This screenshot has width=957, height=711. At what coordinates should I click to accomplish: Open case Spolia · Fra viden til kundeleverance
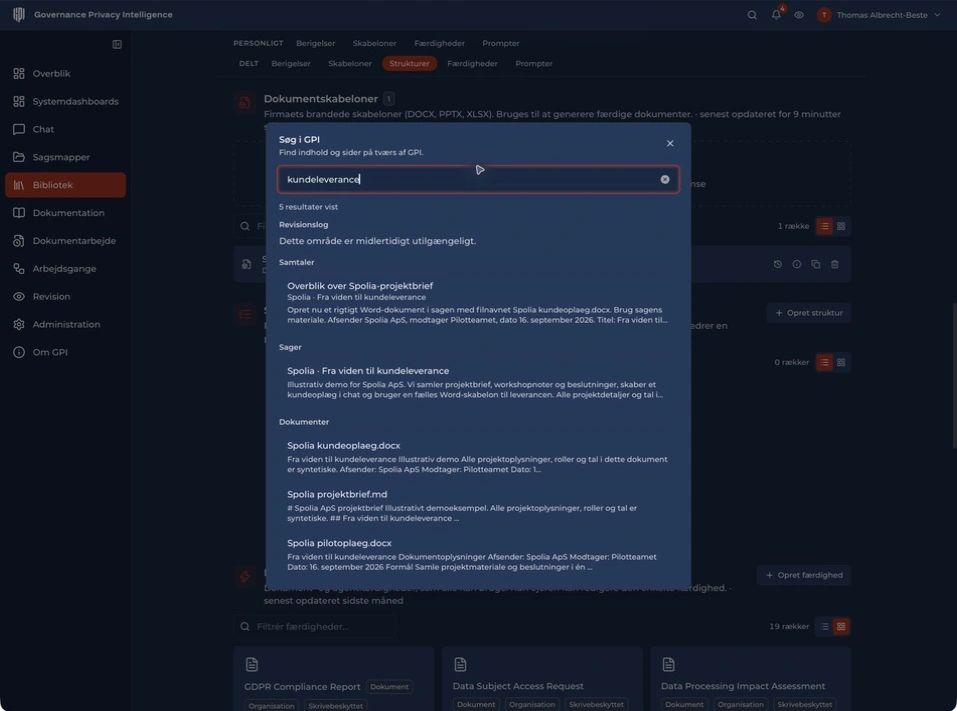coord(478,383)
